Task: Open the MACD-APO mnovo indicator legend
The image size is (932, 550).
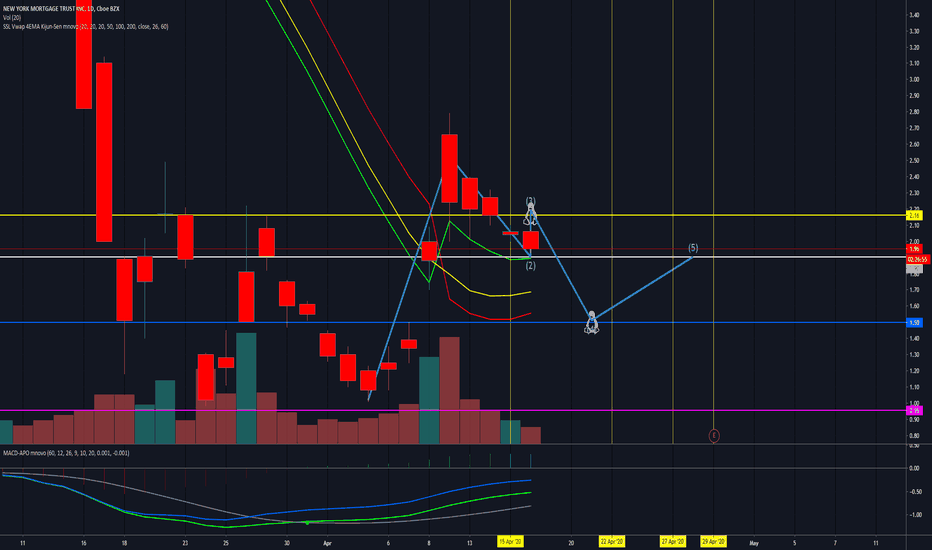Action: (x=65, y=453)
